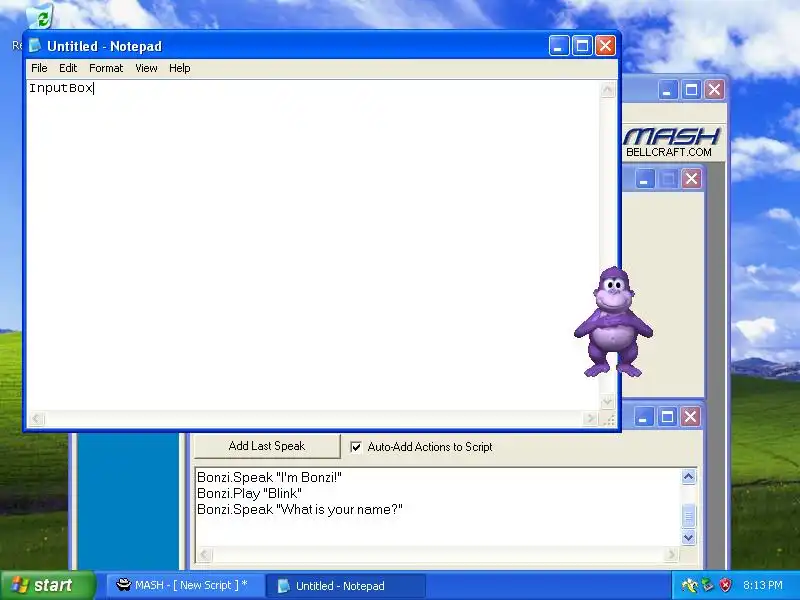The image size is (800, 600).
Task: Click MASH script box scroll left arrow
Action: pyautogui.click(x=205, y=555)
